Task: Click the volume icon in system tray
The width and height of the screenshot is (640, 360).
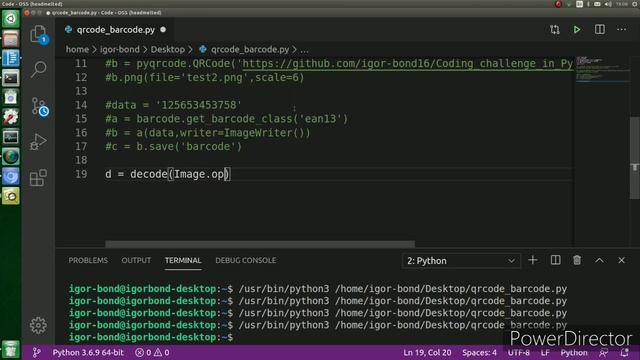Action: pyautogui.click(x=608, y=4)
